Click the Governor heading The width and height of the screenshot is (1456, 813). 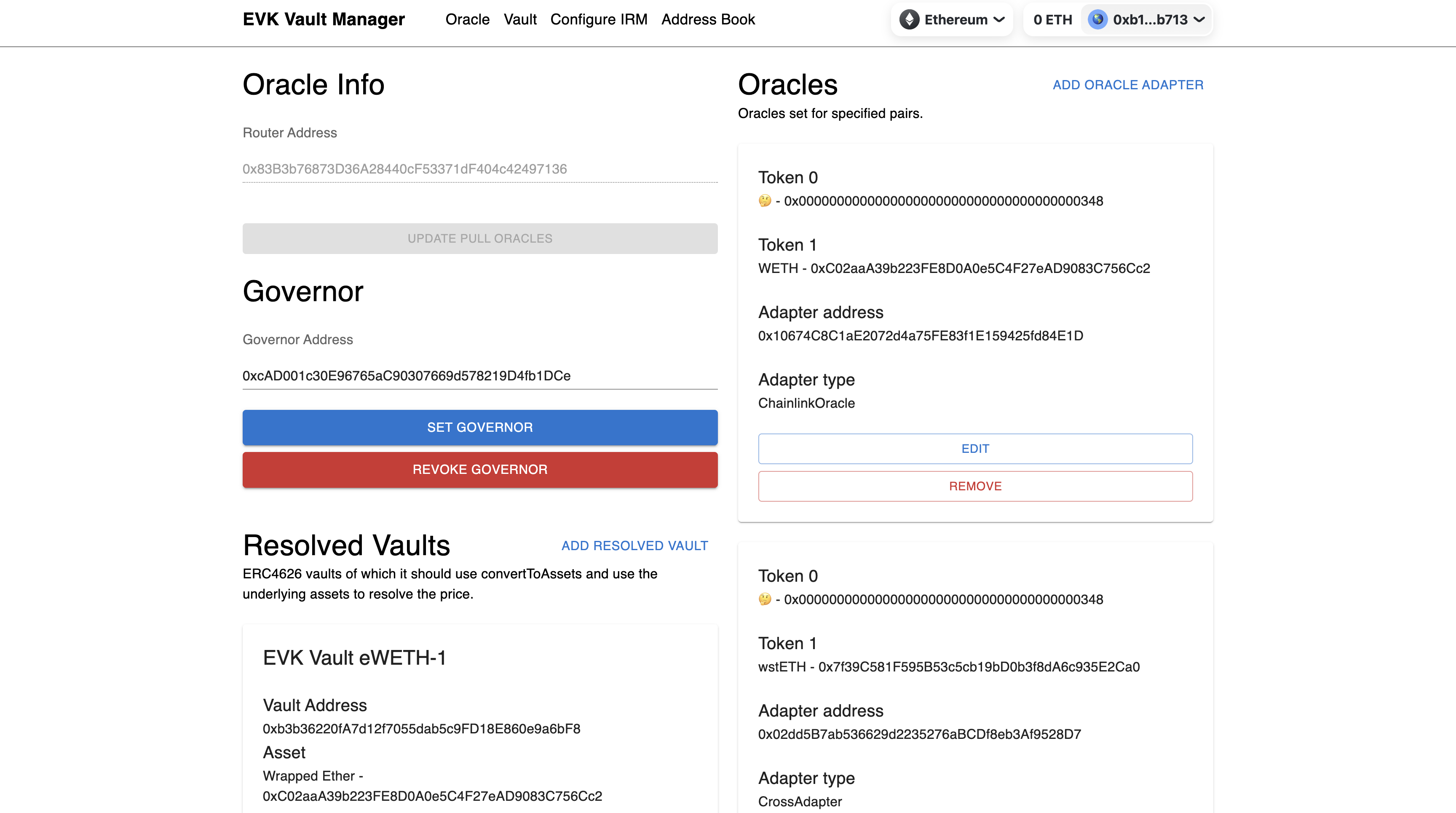pyautogui.click(x=303, y=292)
